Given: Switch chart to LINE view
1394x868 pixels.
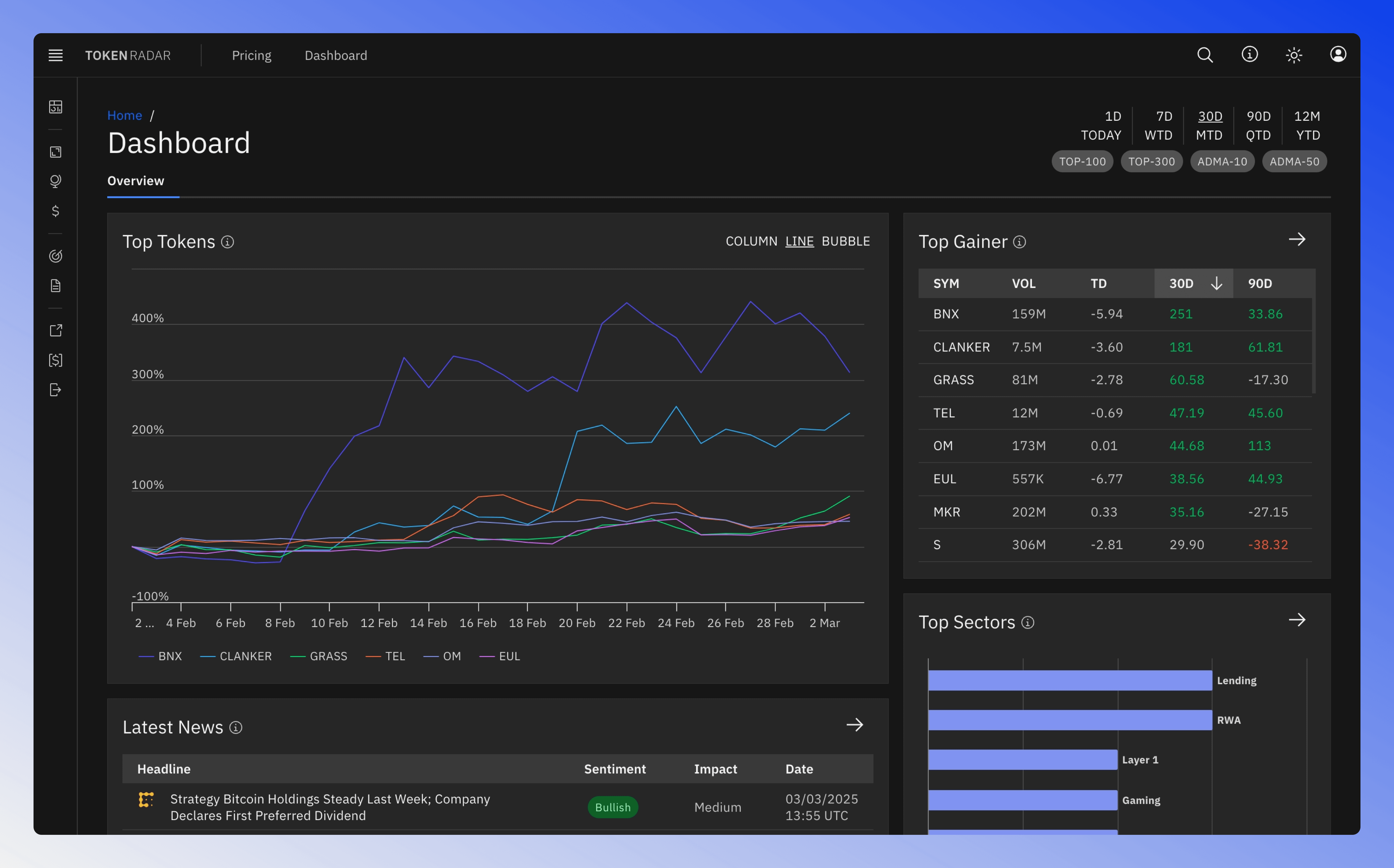Looking at the screenshot, I should pyautogui.click(x=799, y=241).
